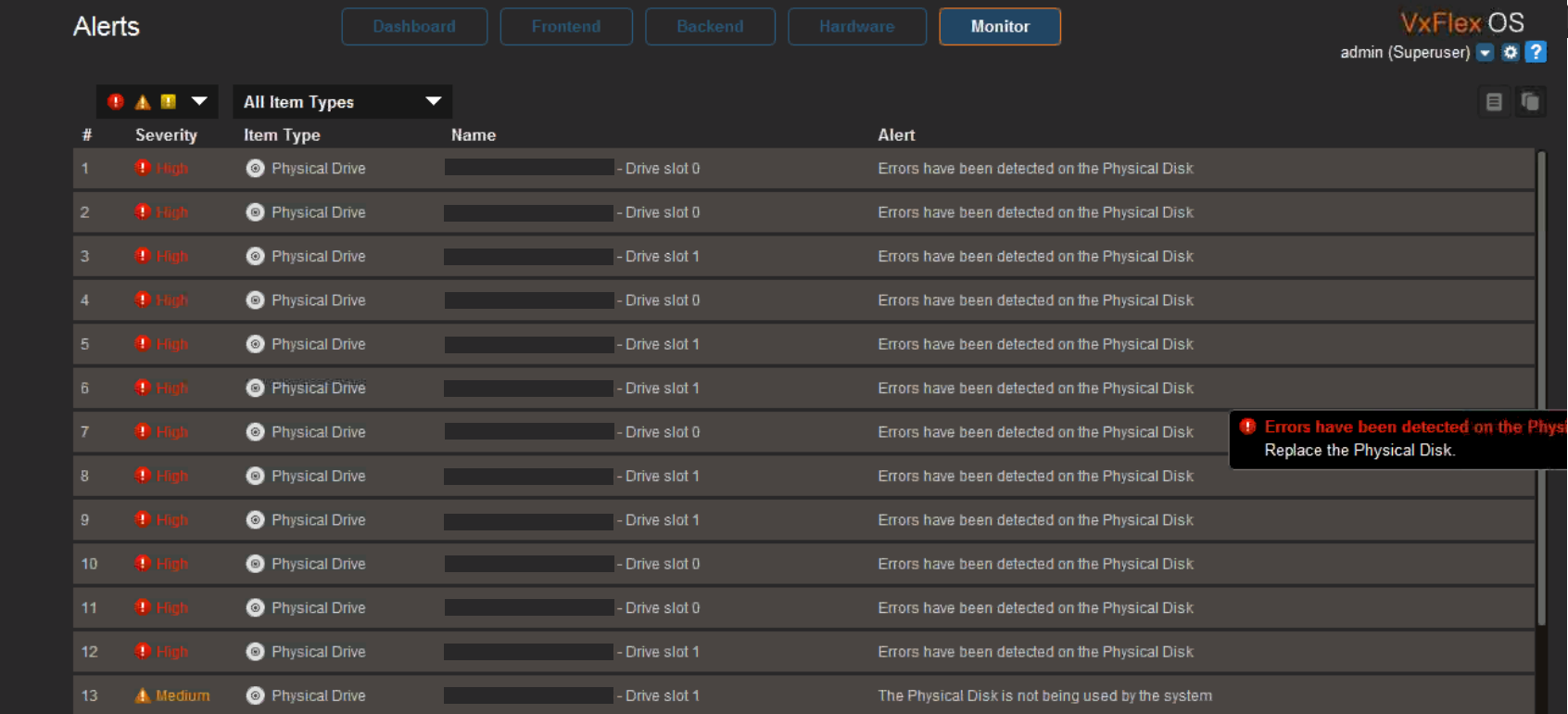1568x714 pixels.
Task: Open the admin user menu arrow
Action: [x=1486, y=53]
